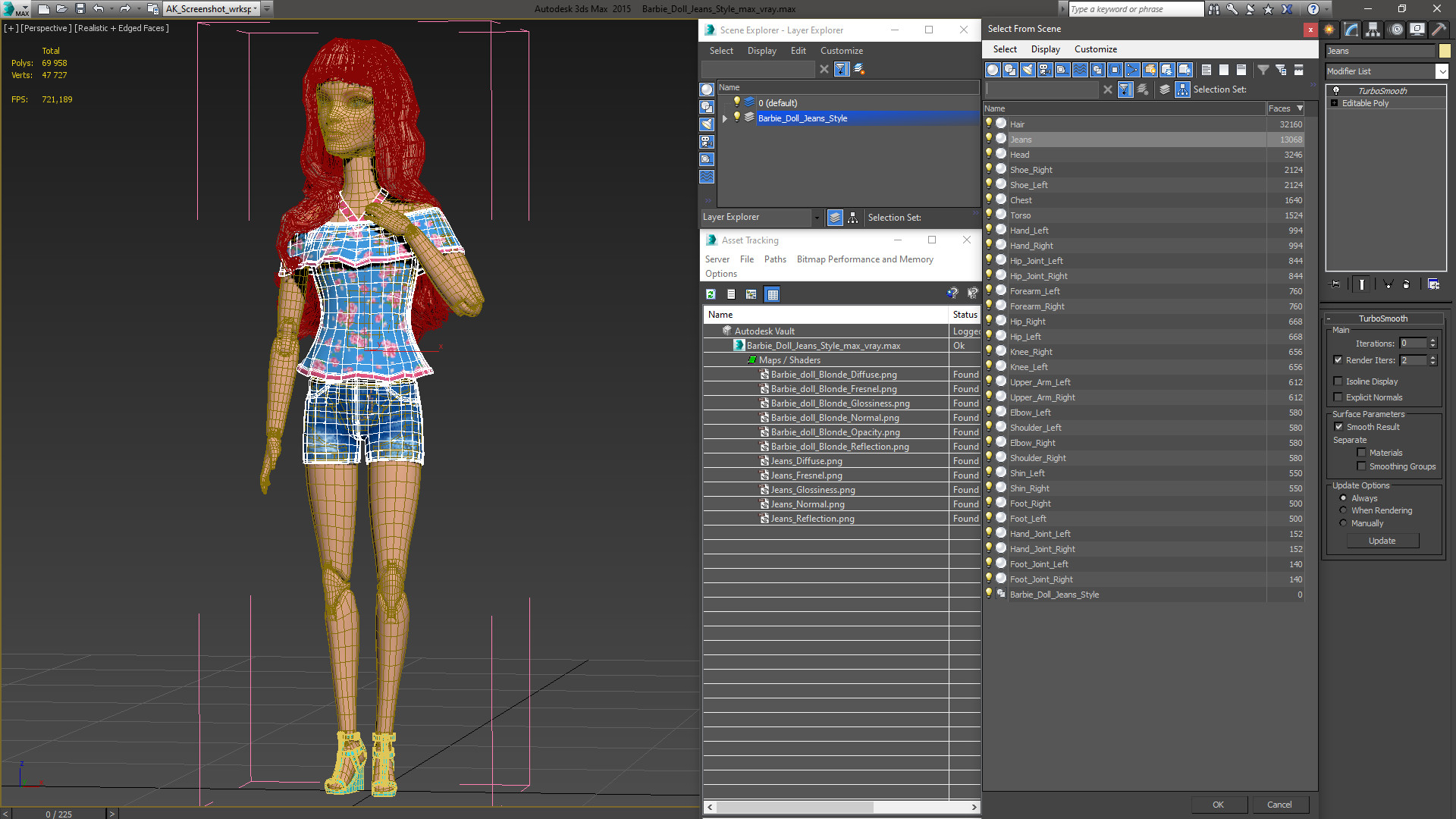Image resolution: width=1456 pixels, height=819 pixels.
Task: Click Sort by Layer icon in Scene Explorer
Action: (835, 218)
